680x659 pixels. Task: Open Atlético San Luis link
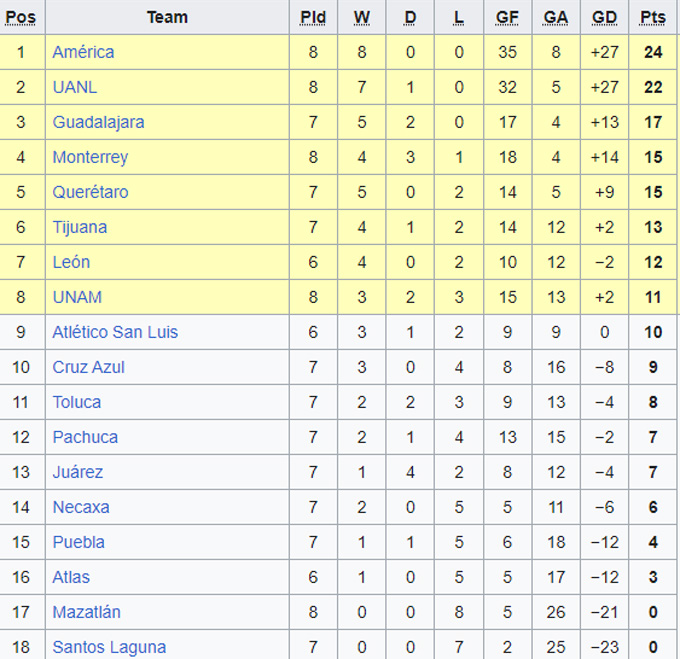(x=115, y=332)
